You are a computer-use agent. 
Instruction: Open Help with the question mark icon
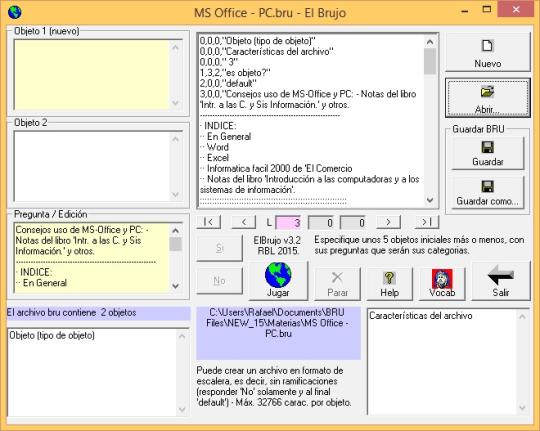tap(390, 284)
